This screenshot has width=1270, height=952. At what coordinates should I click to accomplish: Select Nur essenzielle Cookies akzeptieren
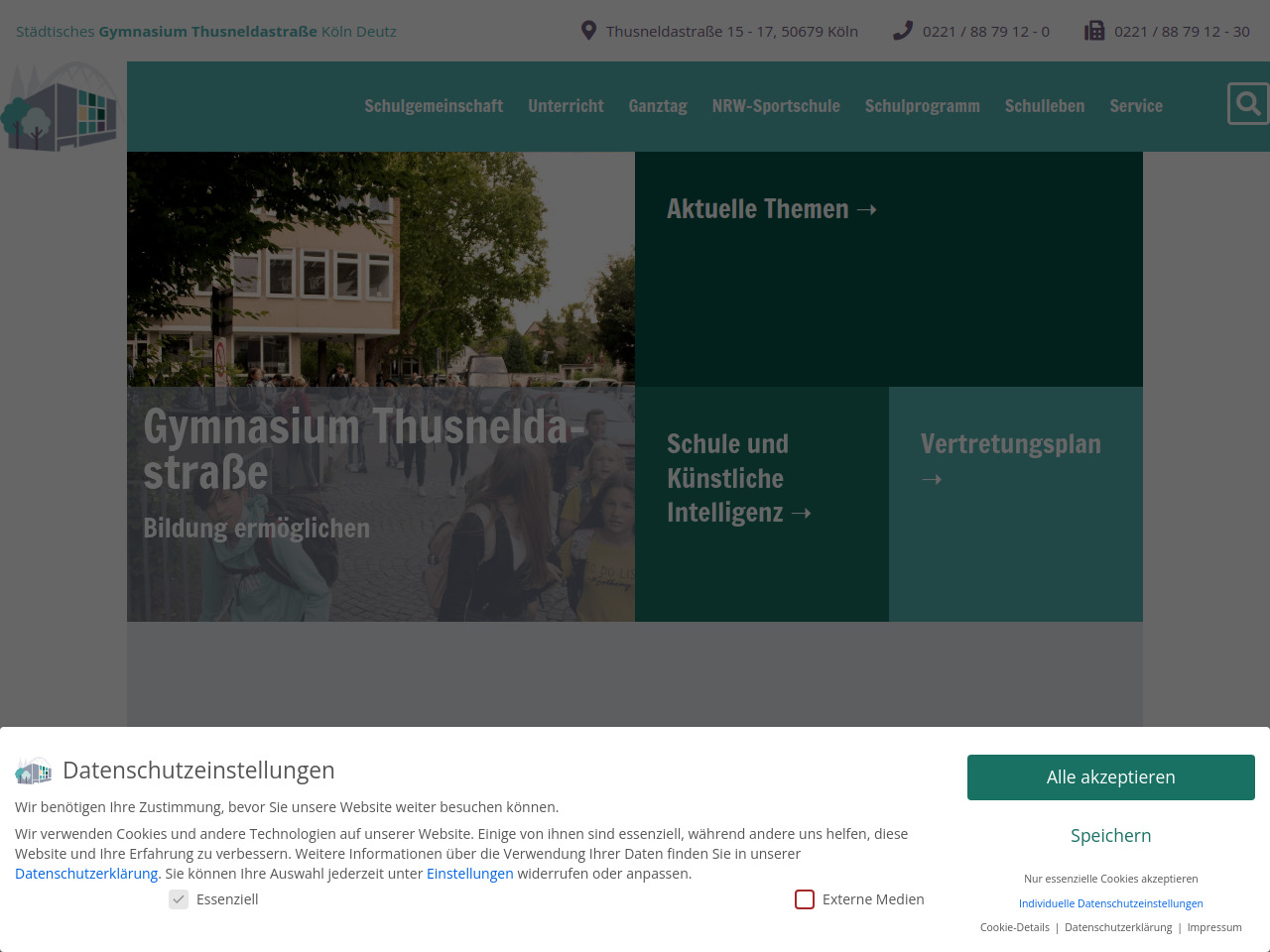1110,879
